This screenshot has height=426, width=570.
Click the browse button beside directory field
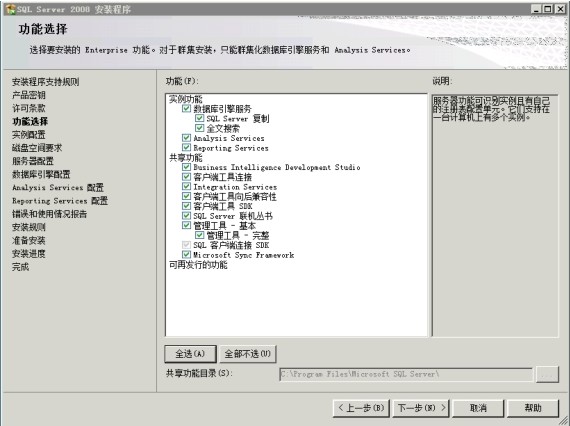[547, 374]
